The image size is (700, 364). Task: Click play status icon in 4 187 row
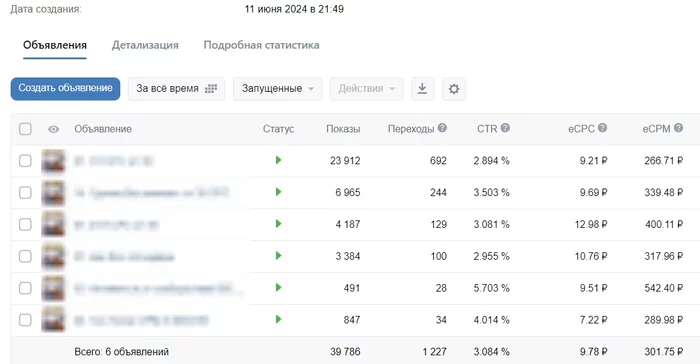click(x=278, y=224)
